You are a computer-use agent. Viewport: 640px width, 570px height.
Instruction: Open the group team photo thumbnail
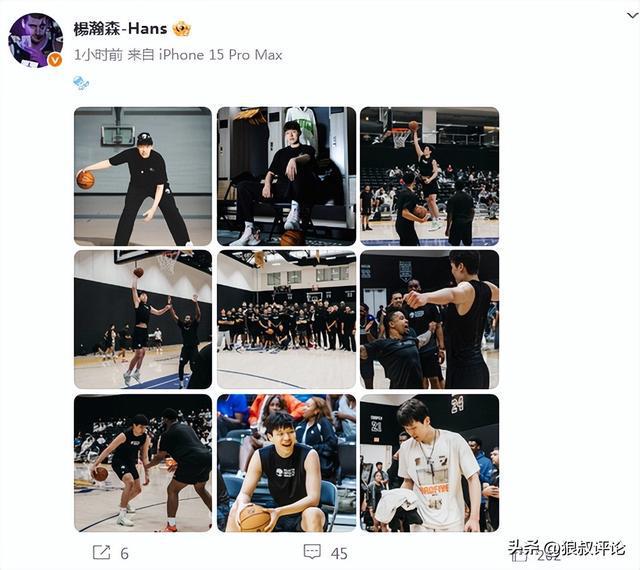(287, 320)
